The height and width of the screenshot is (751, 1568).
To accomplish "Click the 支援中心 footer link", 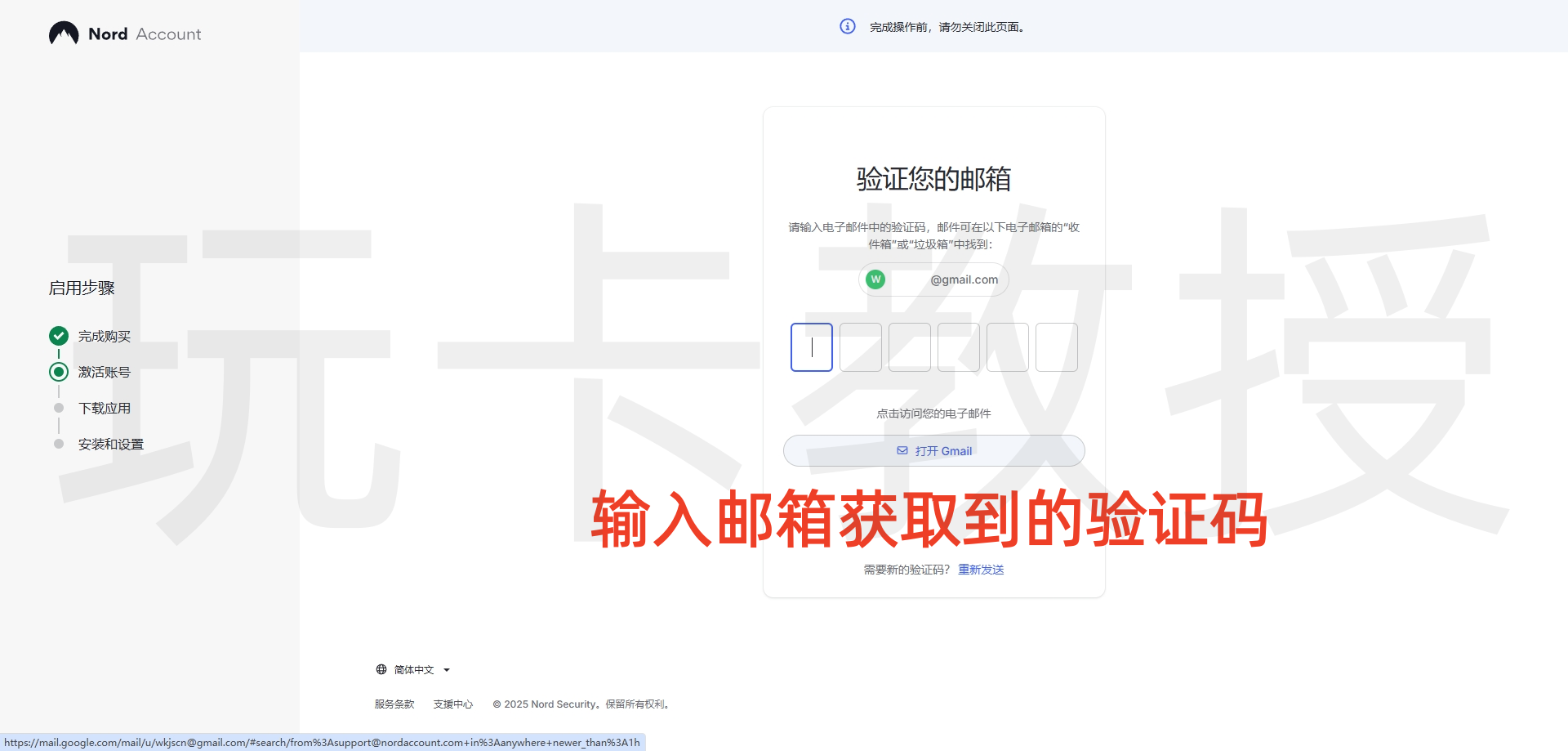I will 452,704.
